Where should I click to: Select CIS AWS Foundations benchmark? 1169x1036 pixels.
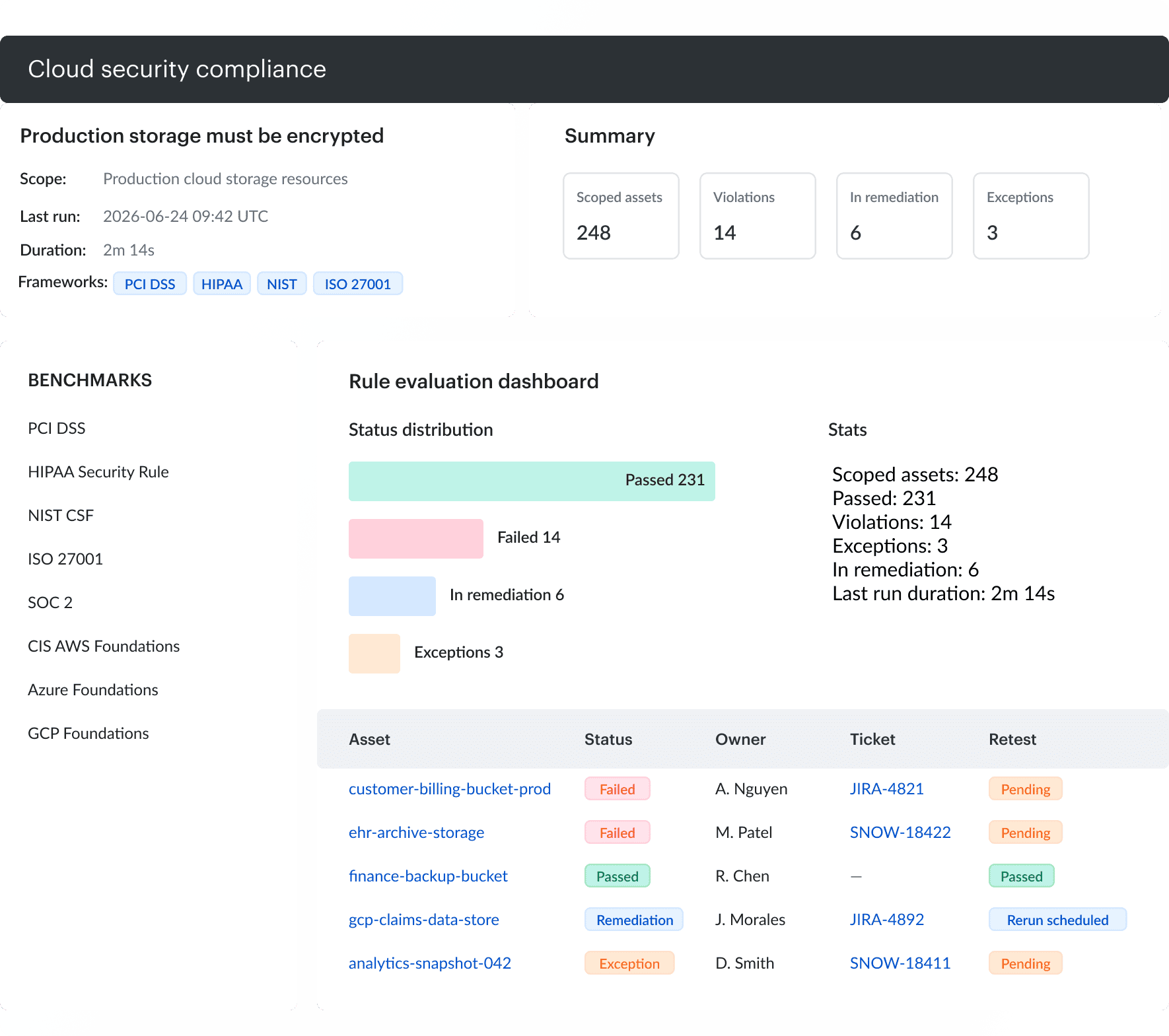(104, 646)
